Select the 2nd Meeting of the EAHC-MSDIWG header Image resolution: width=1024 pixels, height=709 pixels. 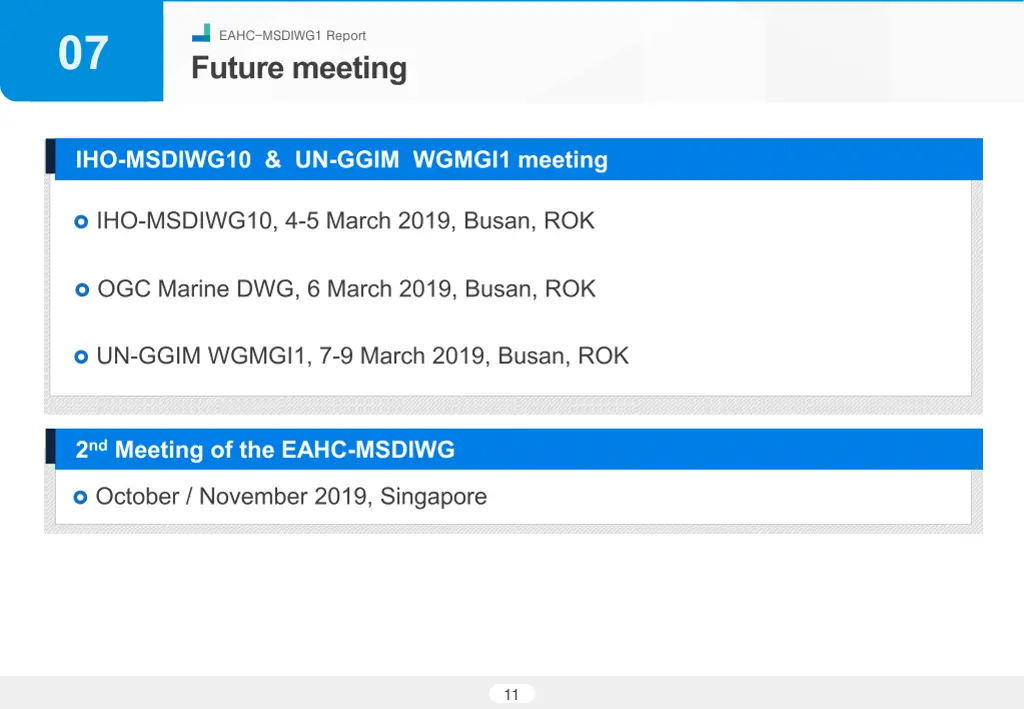coord(519,449)
